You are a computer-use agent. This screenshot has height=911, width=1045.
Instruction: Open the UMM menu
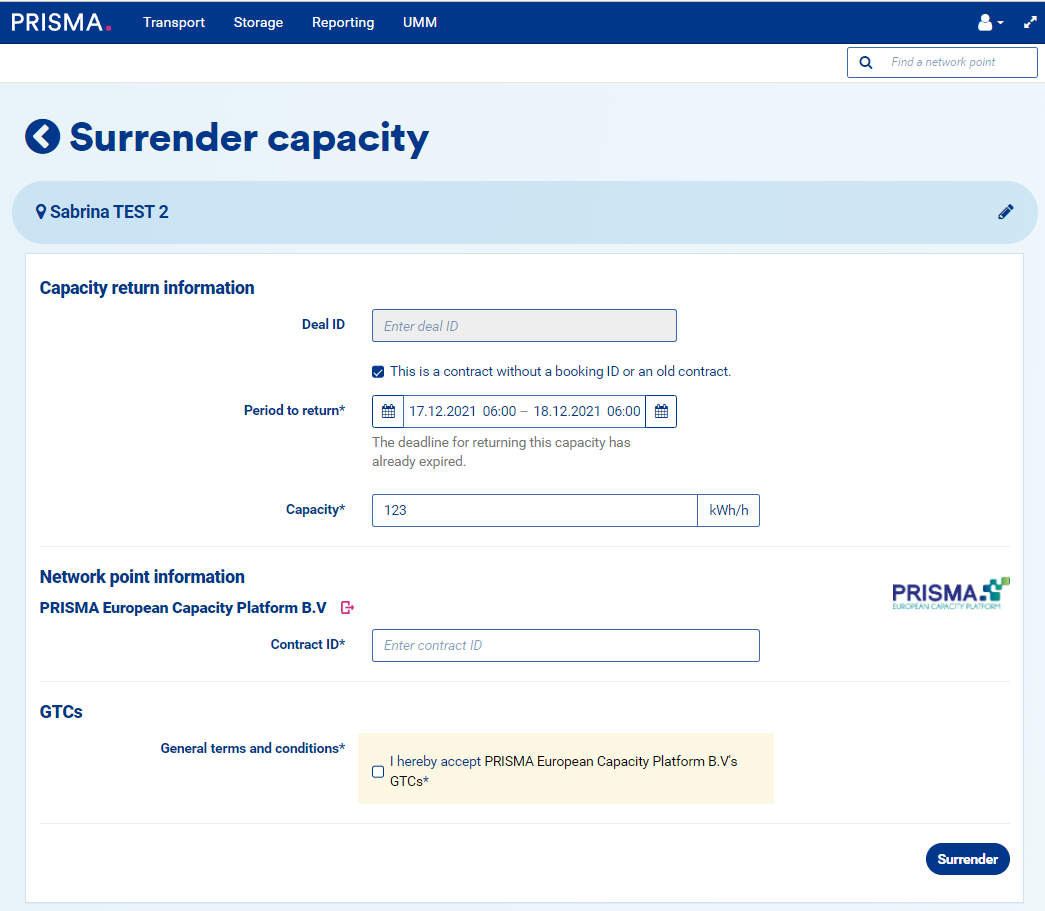[x=420, y=22]
